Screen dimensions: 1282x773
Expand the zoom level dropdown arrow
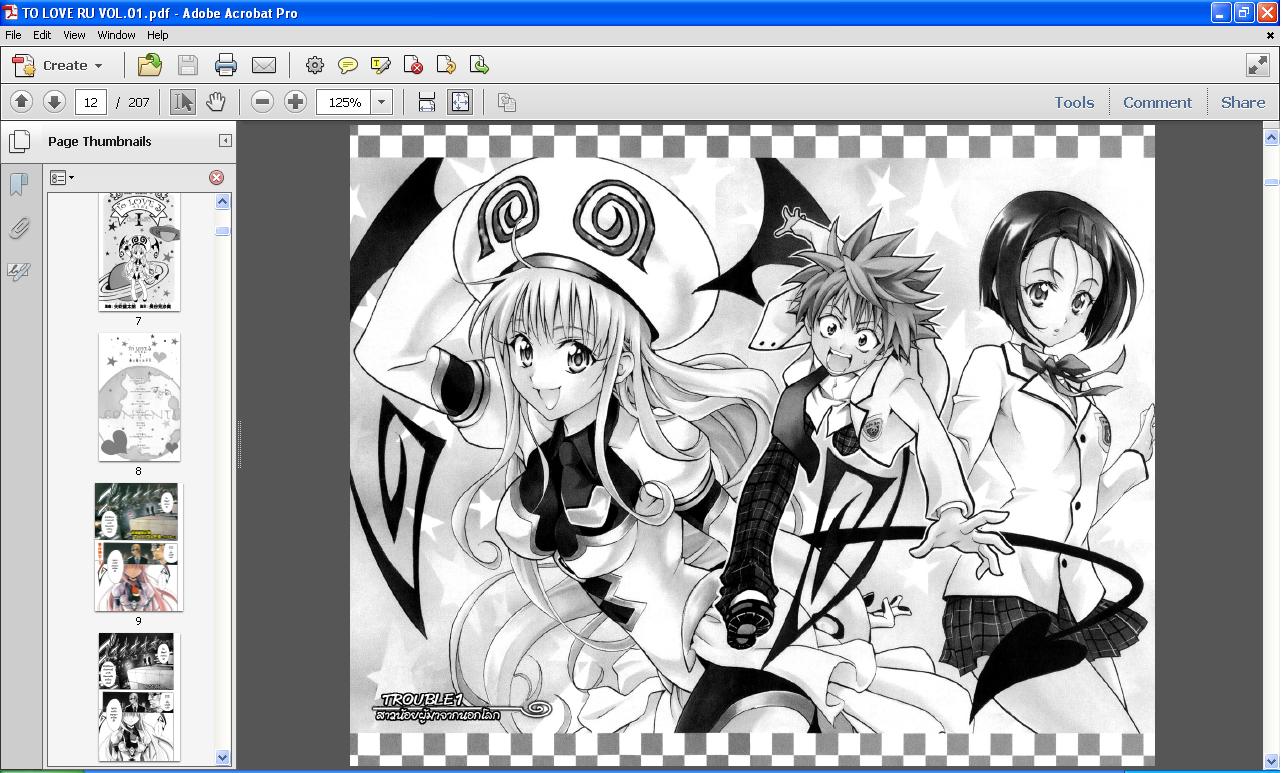point(381,102)
